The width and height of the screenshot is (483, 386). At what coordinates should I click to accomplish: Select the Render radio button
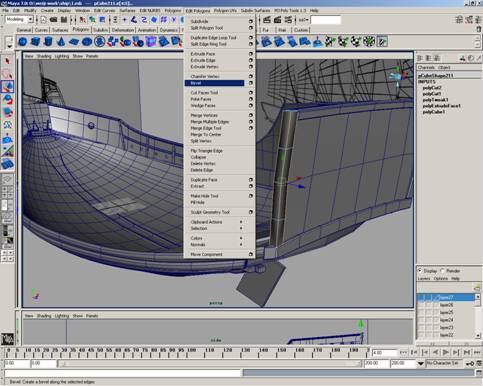[443, 271]
